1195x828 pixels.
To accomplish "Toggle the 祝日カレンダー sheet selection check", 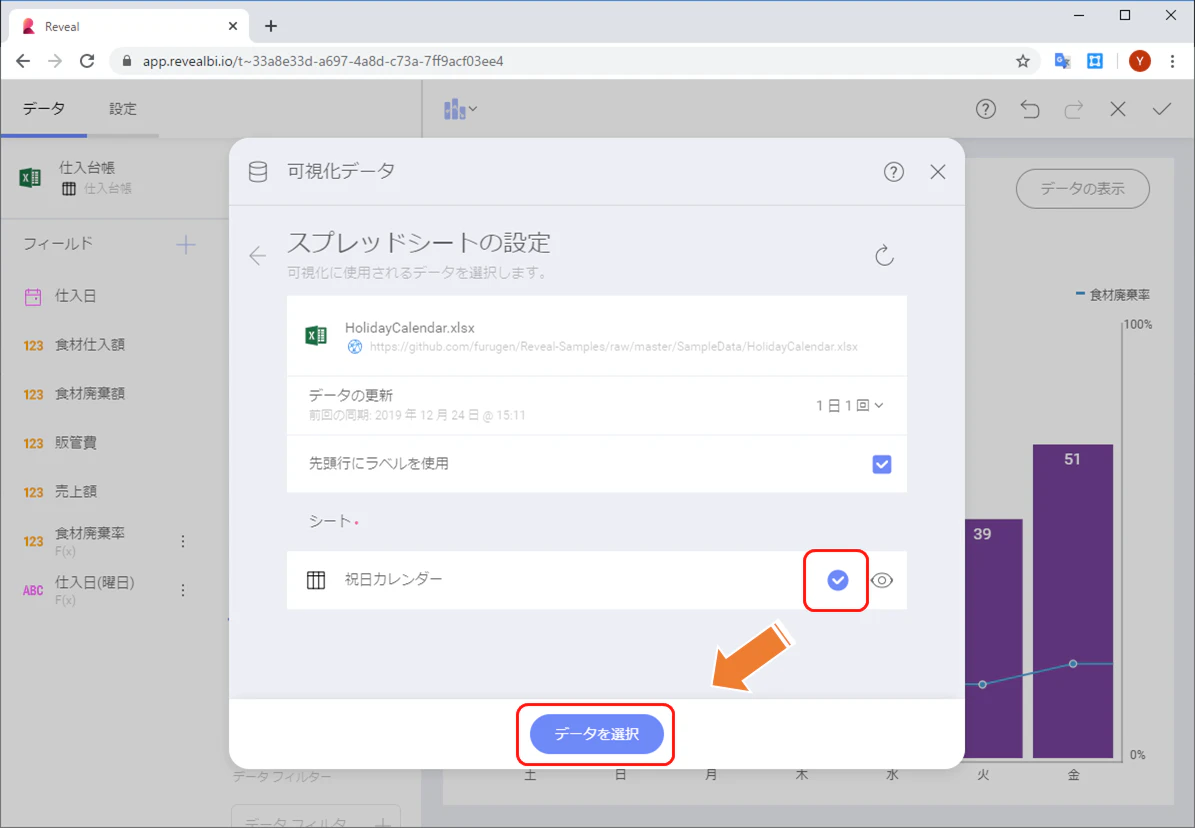I will pyautogui.click(x=838, y=580).
